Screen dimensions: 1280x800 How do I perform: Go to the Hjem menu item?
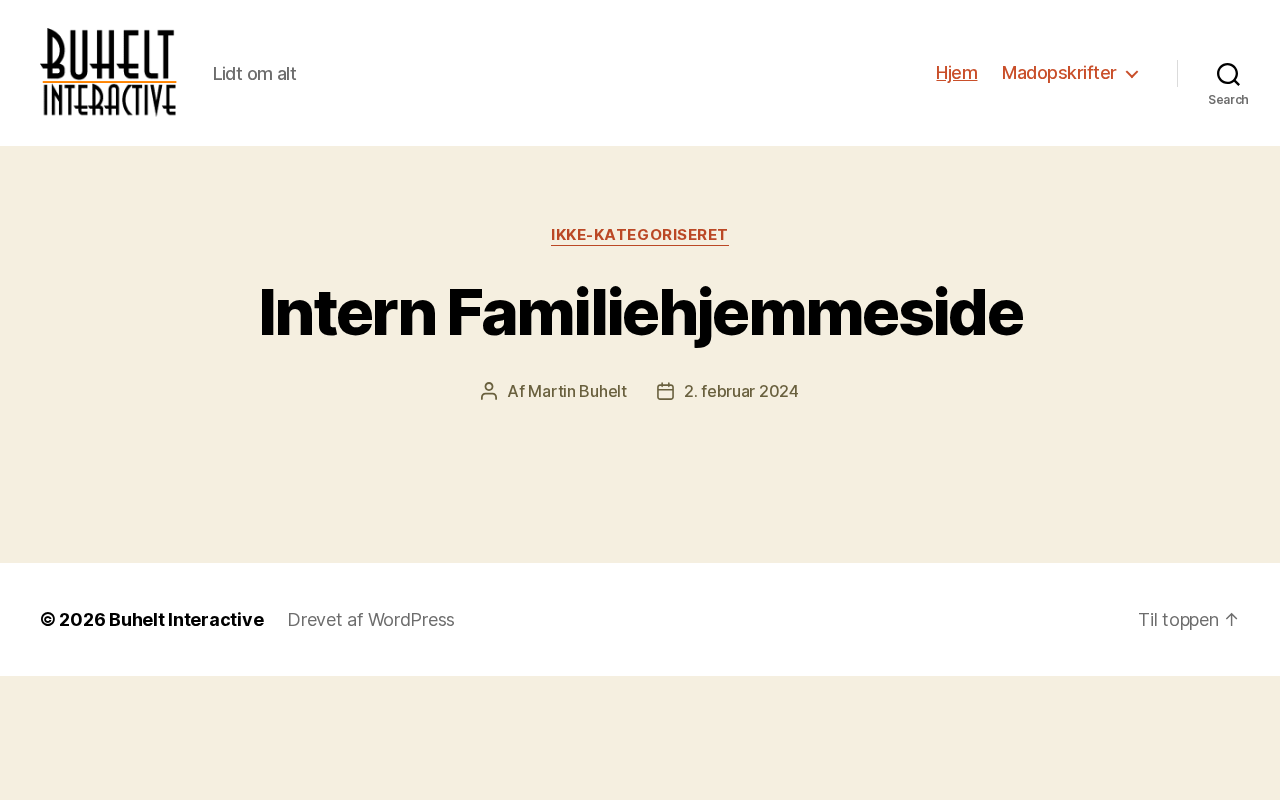pyautogui.click(x=956, y=73)
